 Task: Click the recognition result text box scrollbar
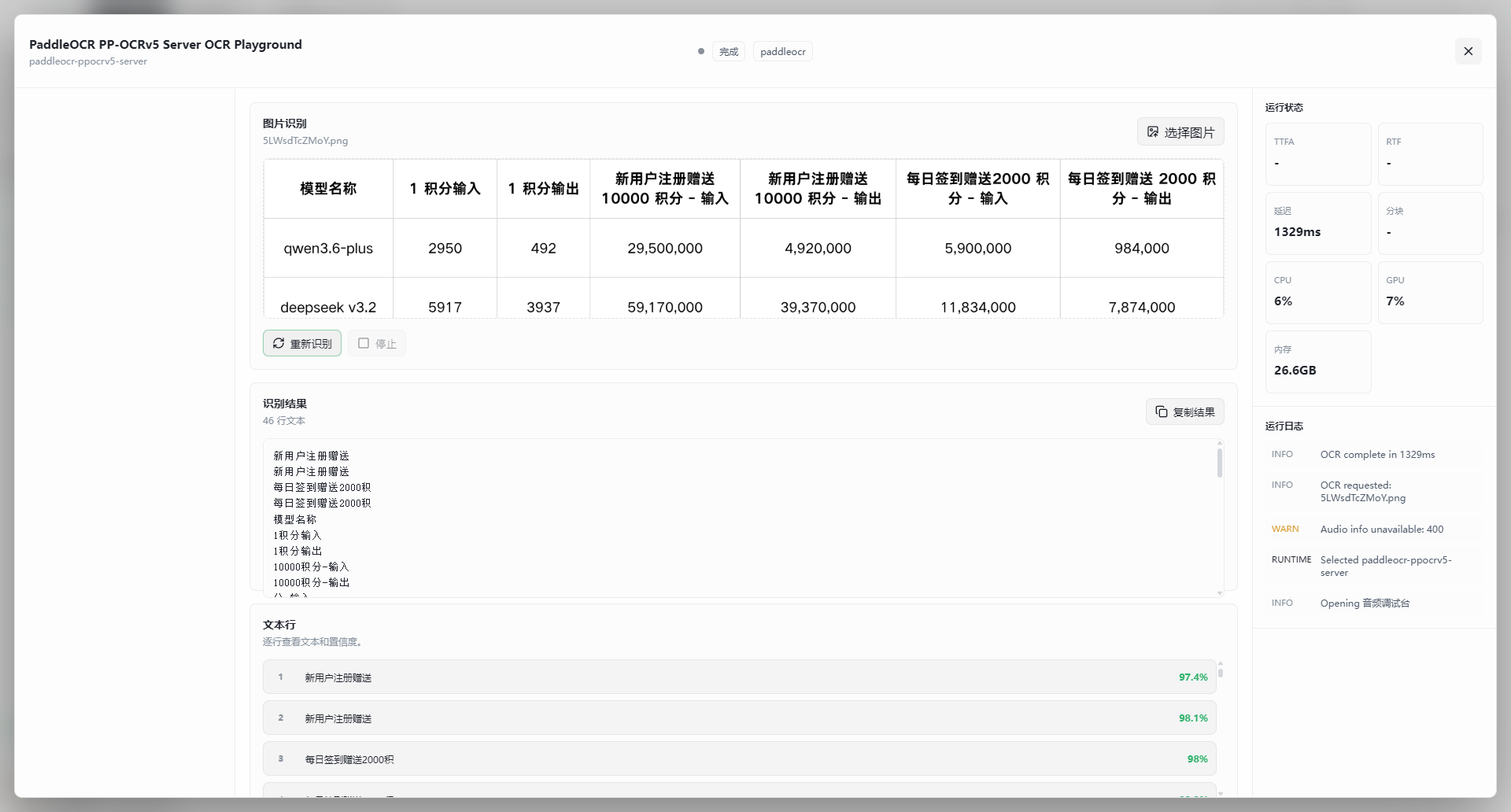[1220, 463]
